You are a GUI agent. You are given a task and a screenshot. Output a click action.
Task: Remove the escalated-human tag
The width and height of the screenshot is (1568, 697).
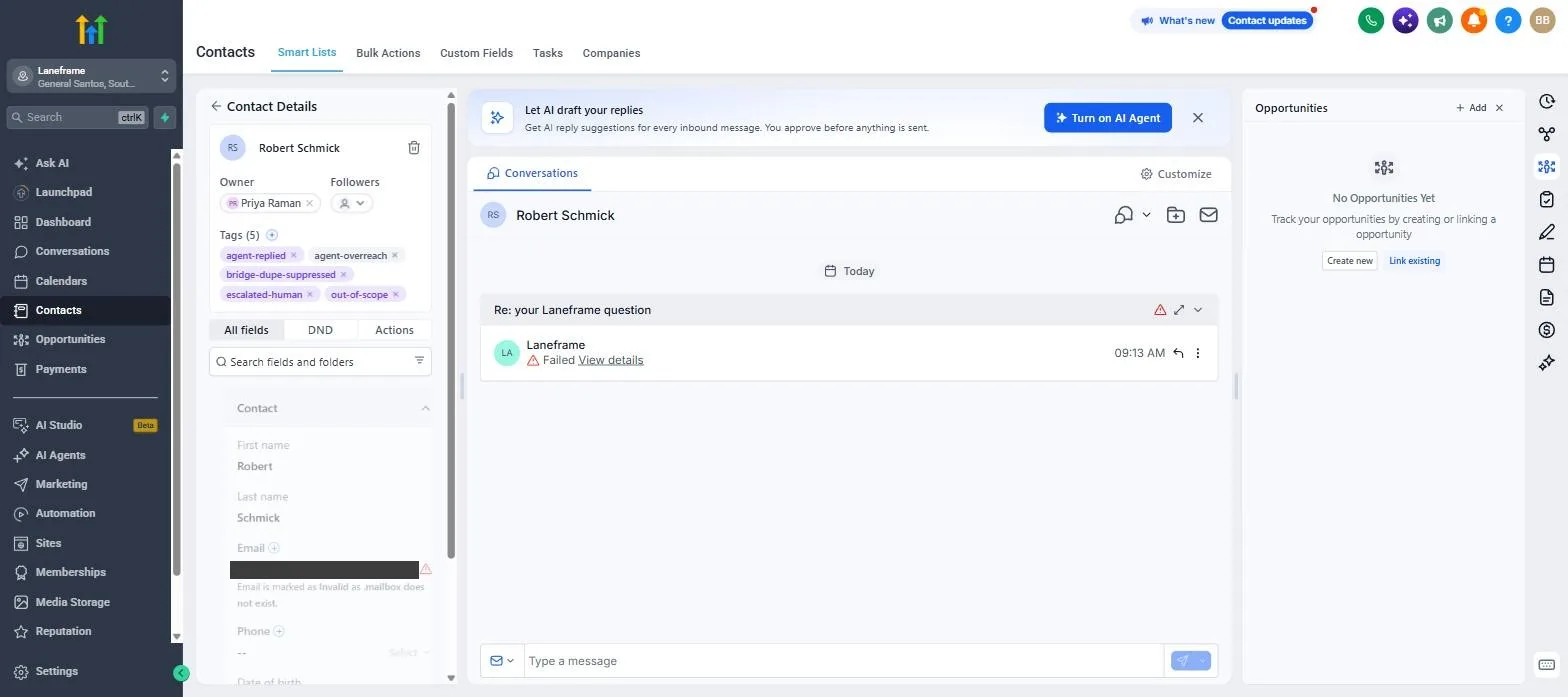click(x=311, y=295)
